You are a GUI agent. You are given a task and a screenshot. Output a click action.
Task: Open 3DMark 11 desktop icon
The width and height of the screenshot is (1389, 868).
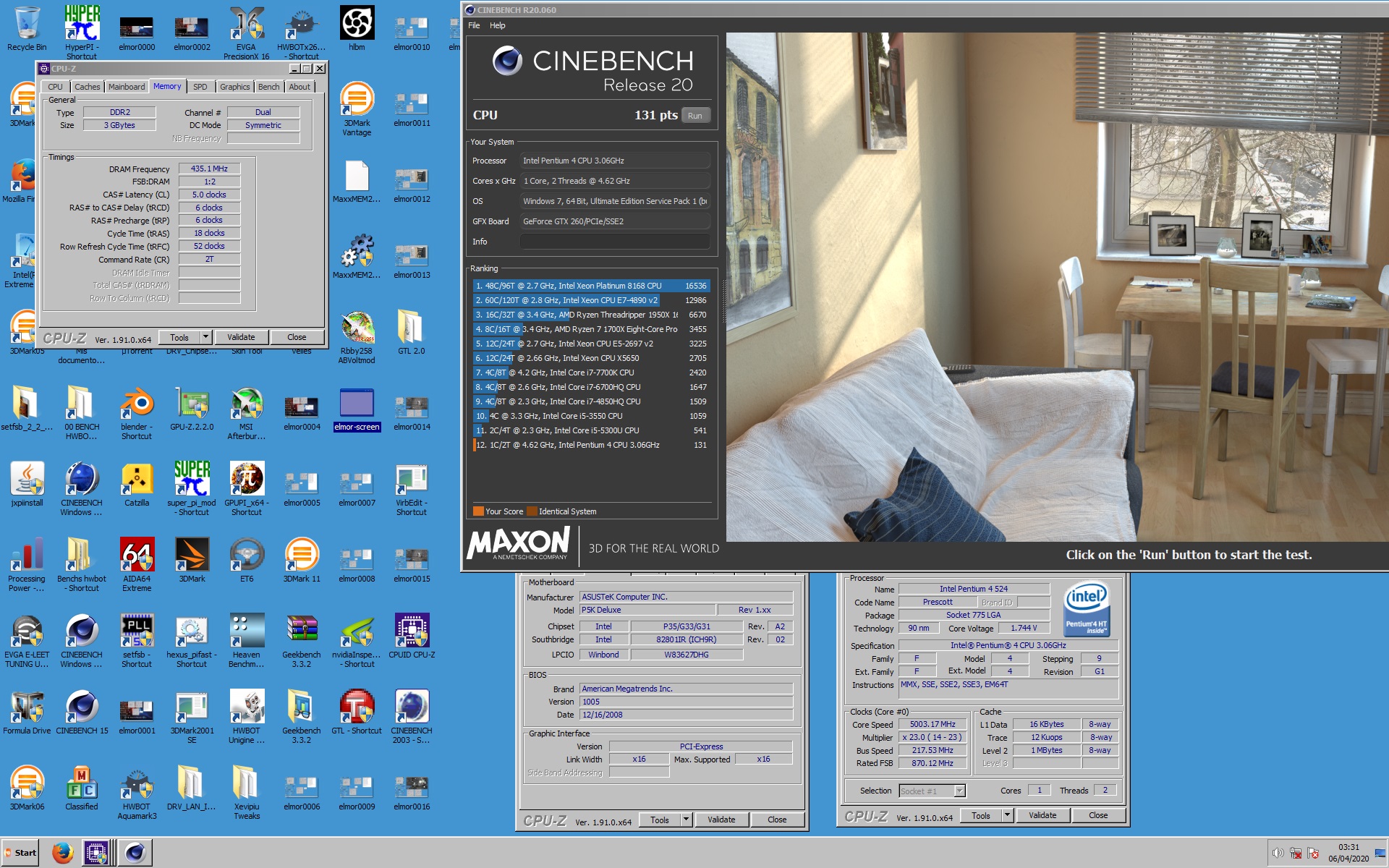[302, 561]
